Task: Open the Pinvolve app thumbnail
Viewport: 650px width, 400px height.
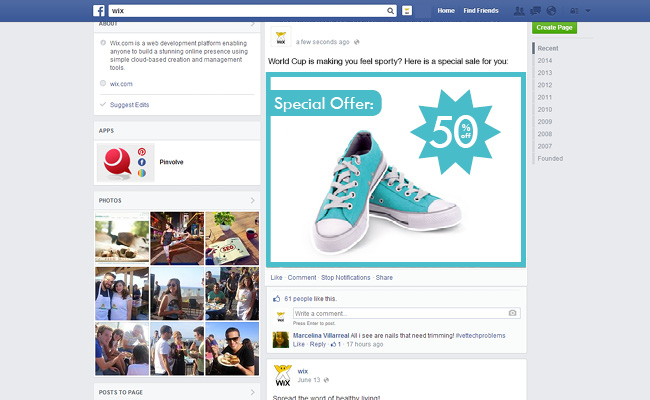Action: coord(126,162)
